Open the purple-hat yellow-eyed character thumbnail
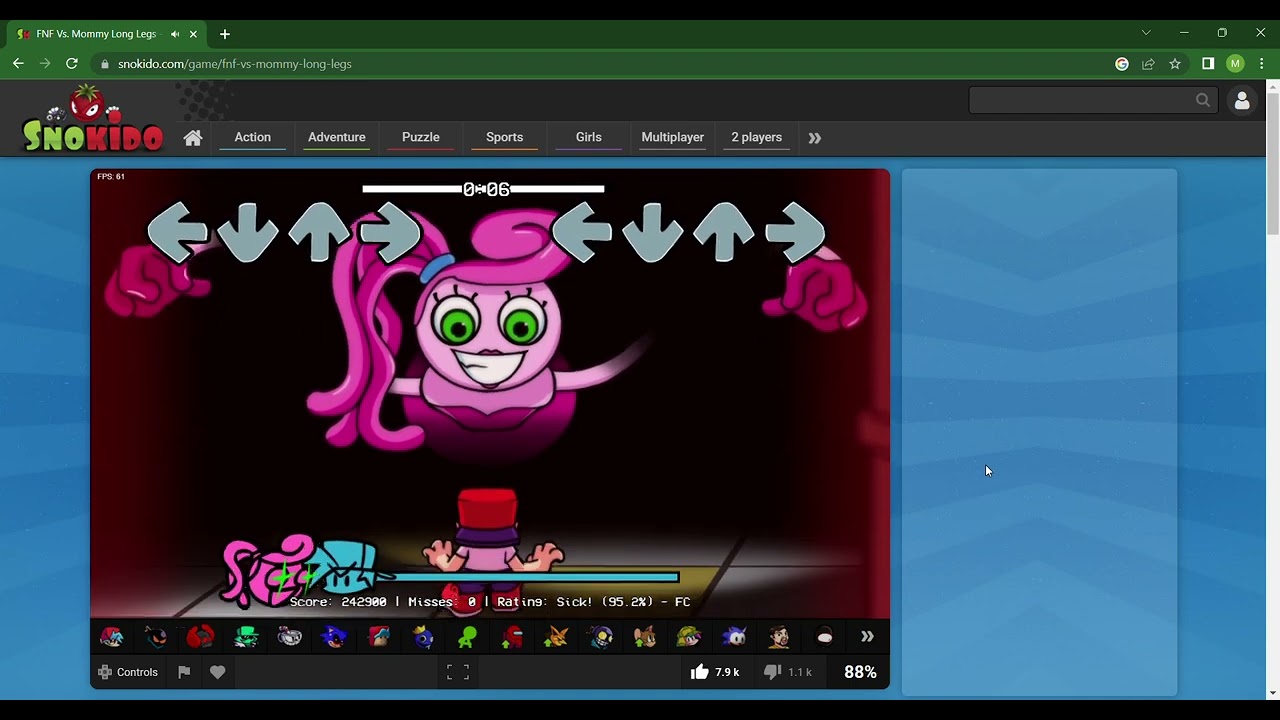The width and height of the screenshot is (1280, 720). point(601,636)
